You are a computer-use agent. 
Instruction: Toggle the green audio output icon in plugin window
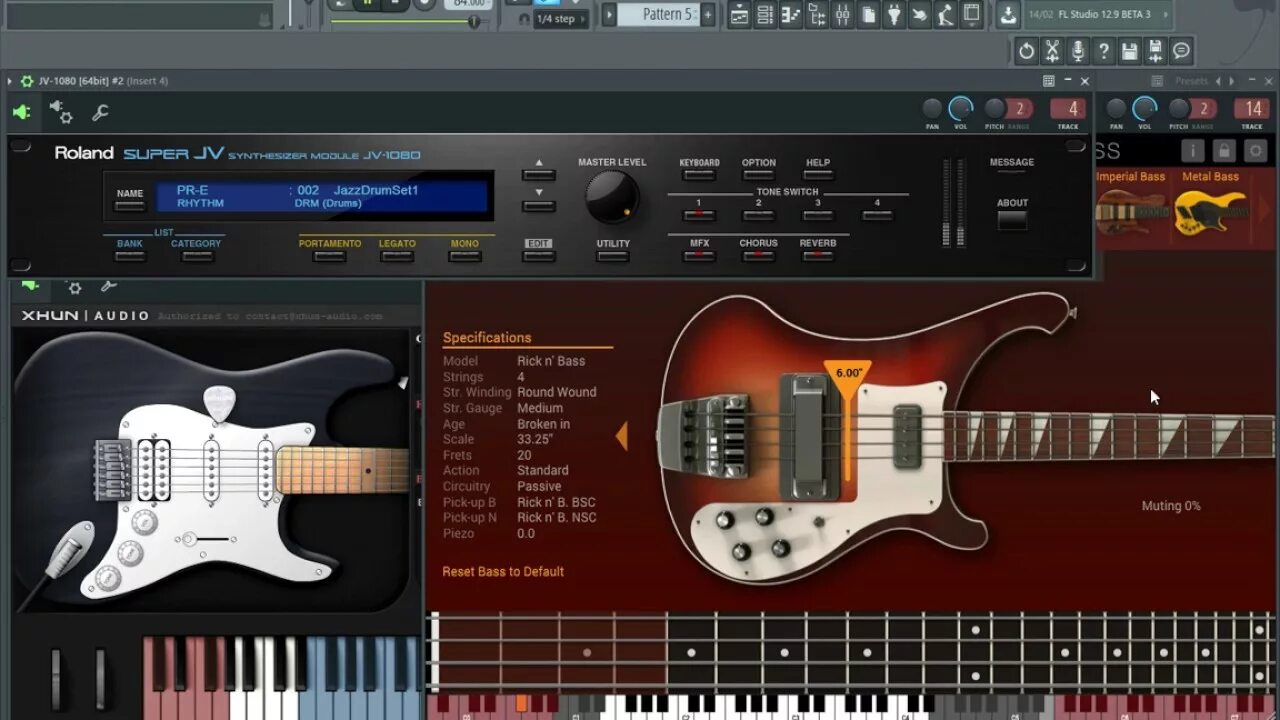(x=21, y=112)
